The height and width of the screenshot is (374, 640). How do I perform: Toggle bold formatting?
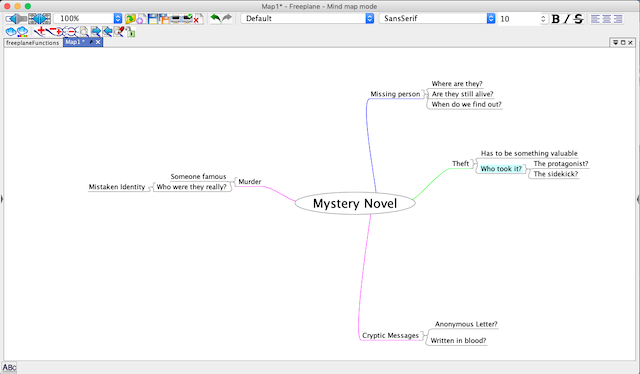(x=556, y=19)
